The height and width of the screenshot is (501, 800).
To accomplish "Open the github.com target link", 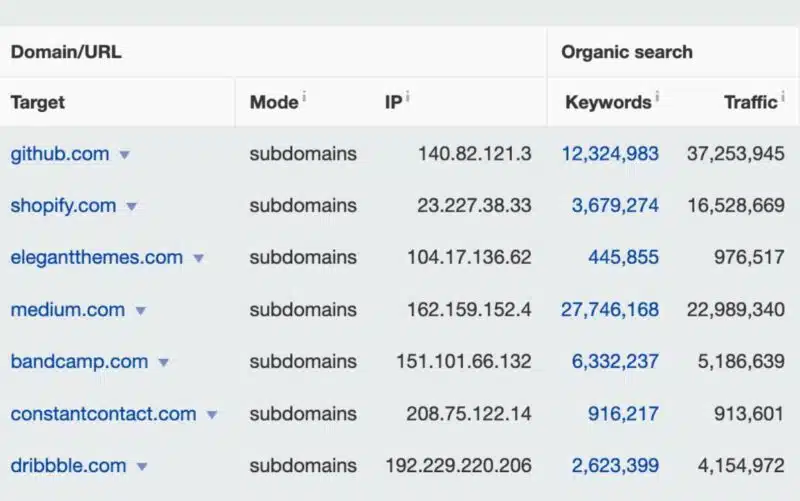I will pos(60,154).
